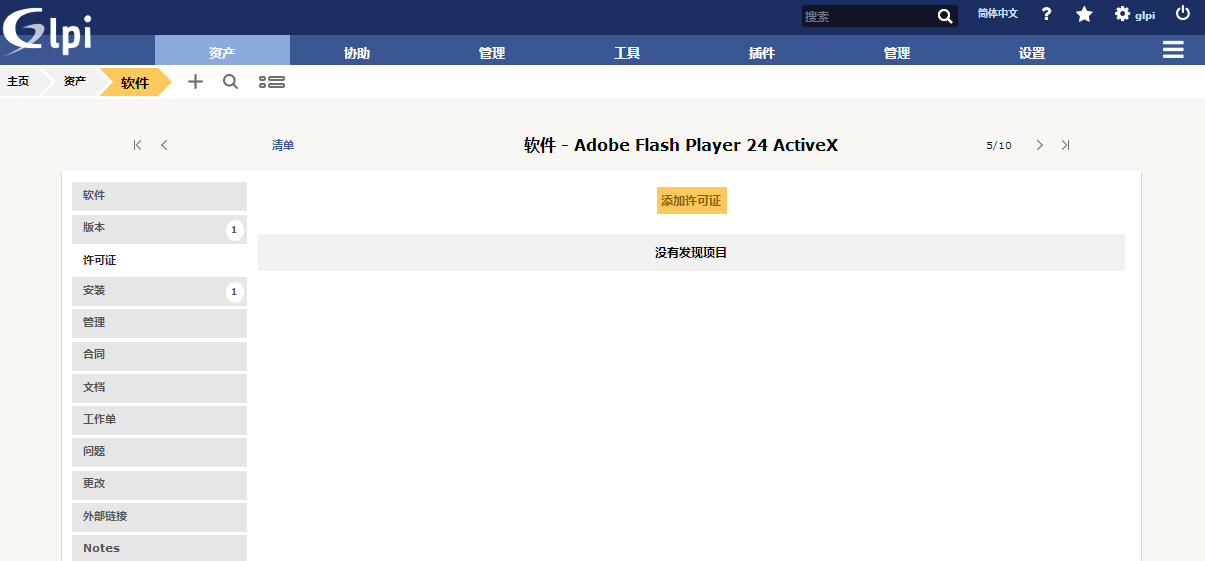Add new software with plus icon

[x=195, y=82]
